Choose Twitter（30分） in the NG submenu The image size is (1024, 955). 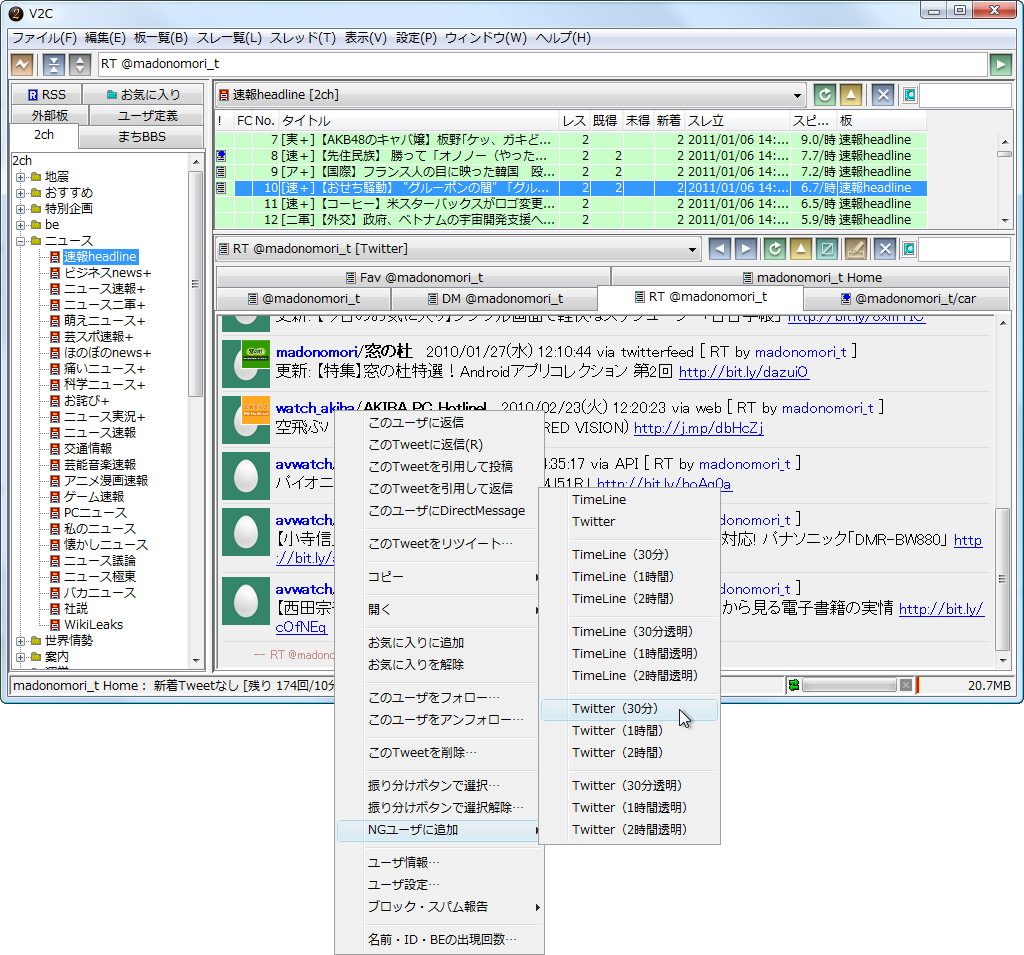tap(629, 709)
